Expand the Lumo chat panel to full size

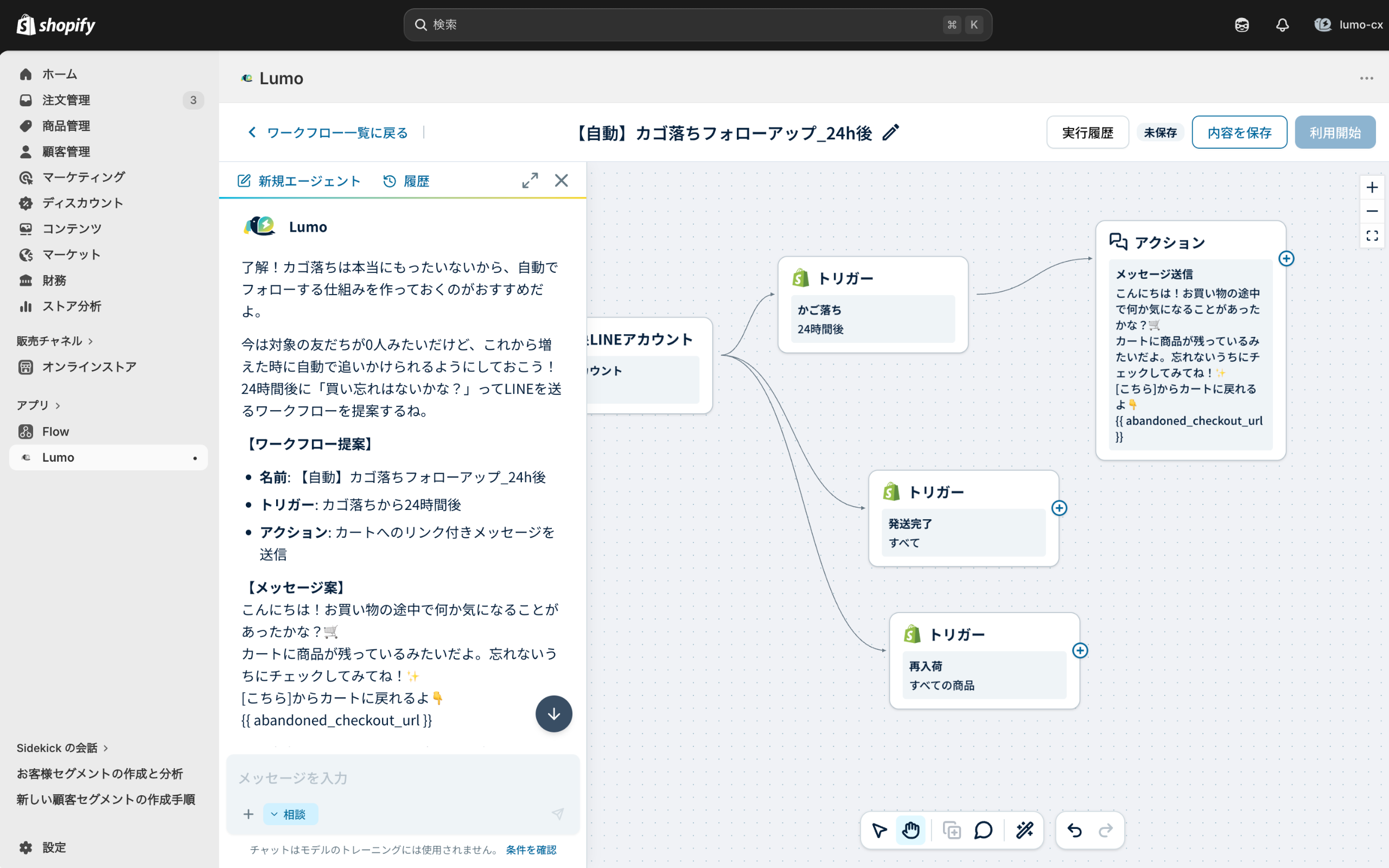click(x=530, y=180)
